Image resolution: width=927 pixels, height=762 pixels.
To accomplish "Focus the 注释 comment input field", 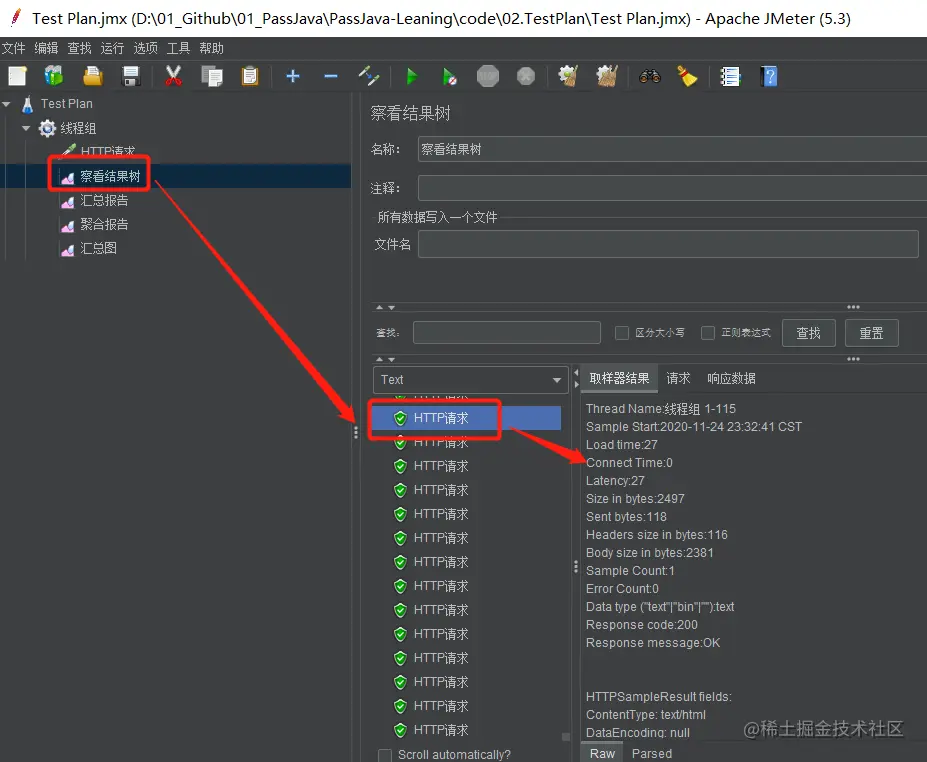I will [x=672, y=188].
